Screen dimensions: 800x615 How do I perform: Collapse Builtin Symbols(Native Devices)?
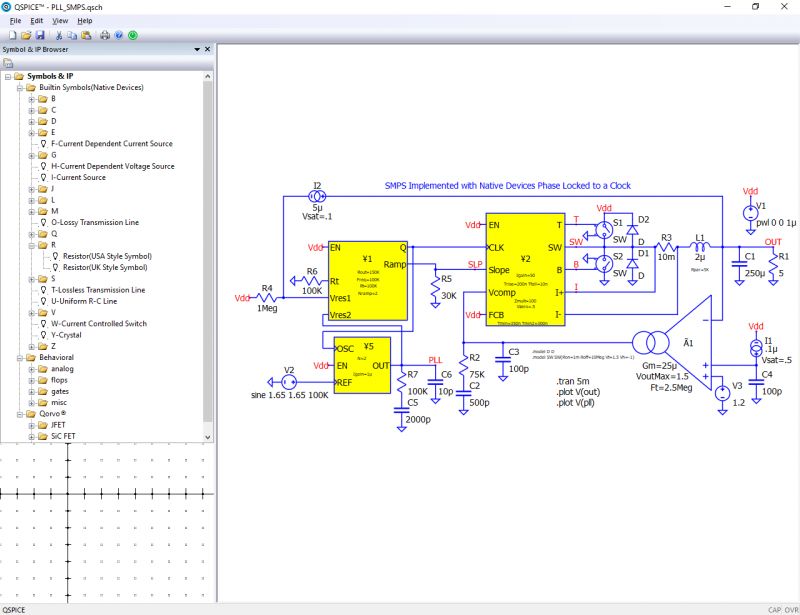(20, 85)
